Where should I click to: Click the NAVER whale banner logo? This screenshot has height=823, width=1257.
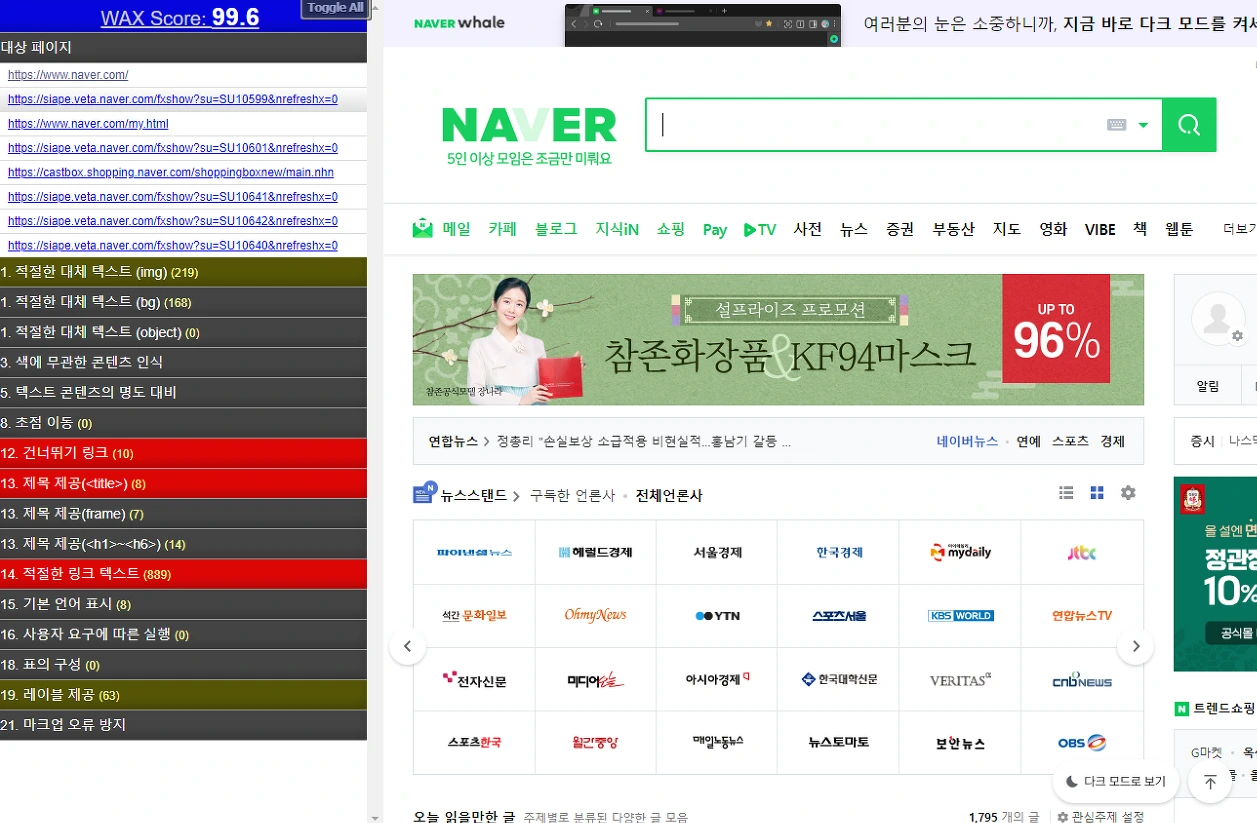(x=459, y=23)
